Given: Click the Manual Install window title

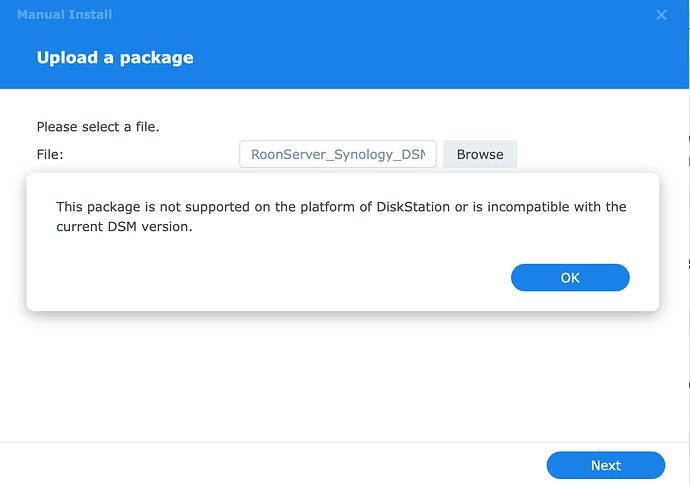Looking at the screenshot, I should [x=64, y=15].
